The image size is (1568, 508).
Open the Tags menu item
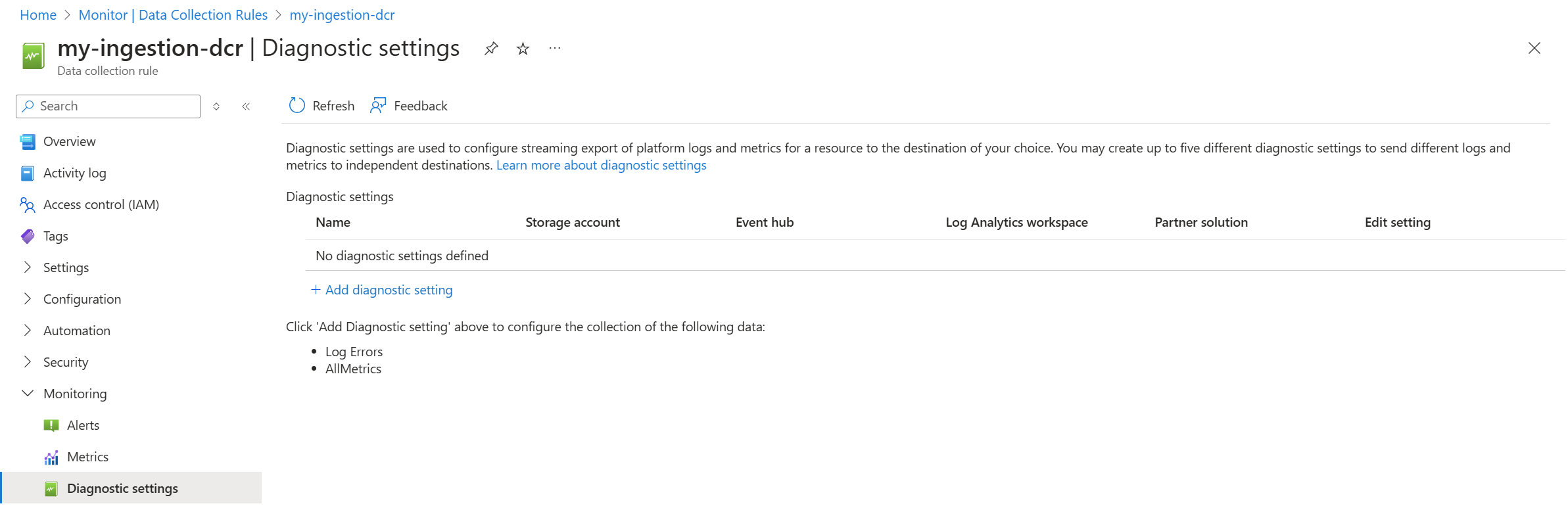(55, 236)
